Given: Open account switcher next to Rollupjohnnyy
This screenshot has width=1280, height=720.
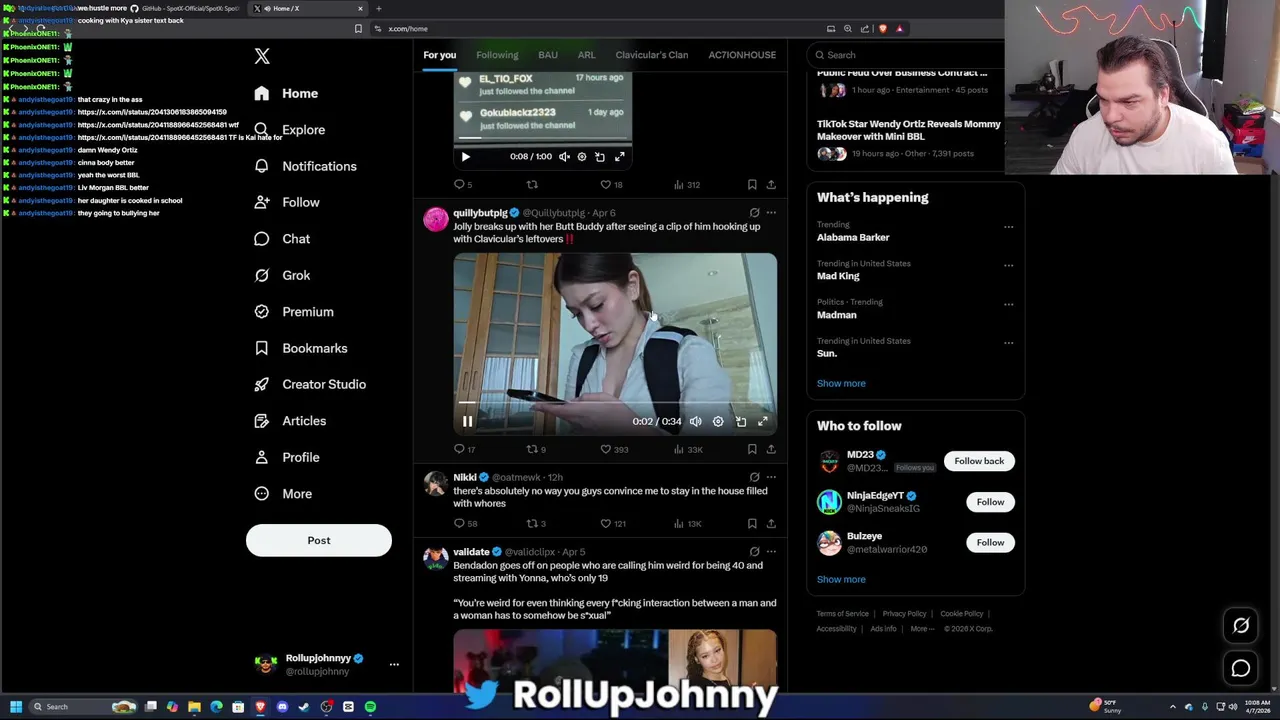Looking at the screenshot, I should pyautogui.click(x=394, y=664).
